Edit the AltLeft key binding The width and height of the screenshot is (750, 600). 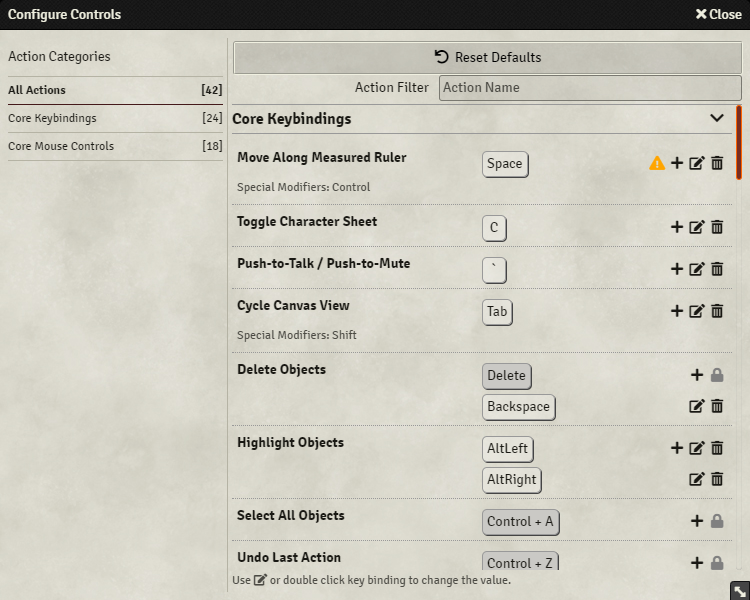[696, 448]
